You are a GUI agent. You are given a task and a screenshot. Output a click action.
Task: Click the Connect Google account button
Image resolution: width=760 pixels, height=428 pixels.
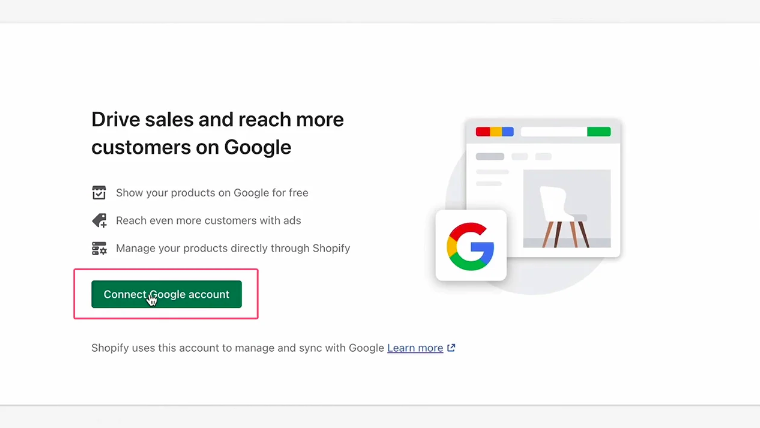(x=166, y=294)
